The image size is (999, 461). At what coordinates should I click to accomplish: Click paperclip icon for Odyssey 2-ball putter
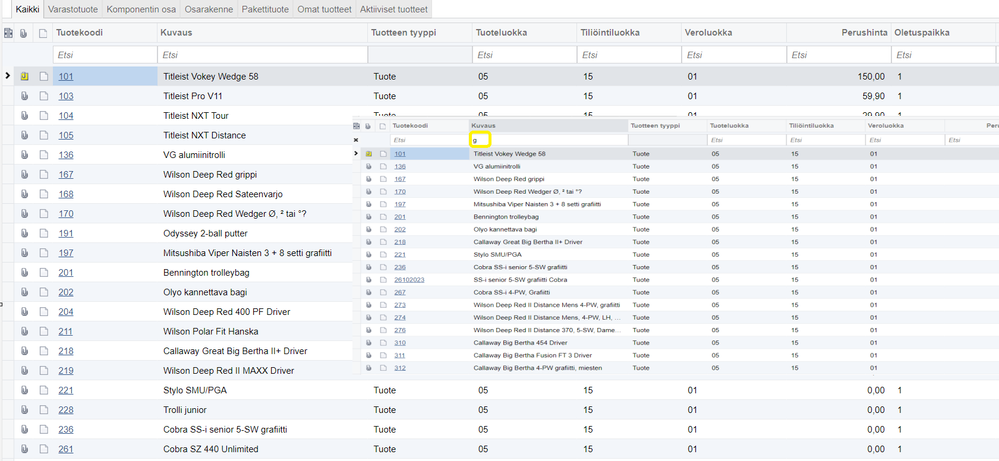click(24, 234)
